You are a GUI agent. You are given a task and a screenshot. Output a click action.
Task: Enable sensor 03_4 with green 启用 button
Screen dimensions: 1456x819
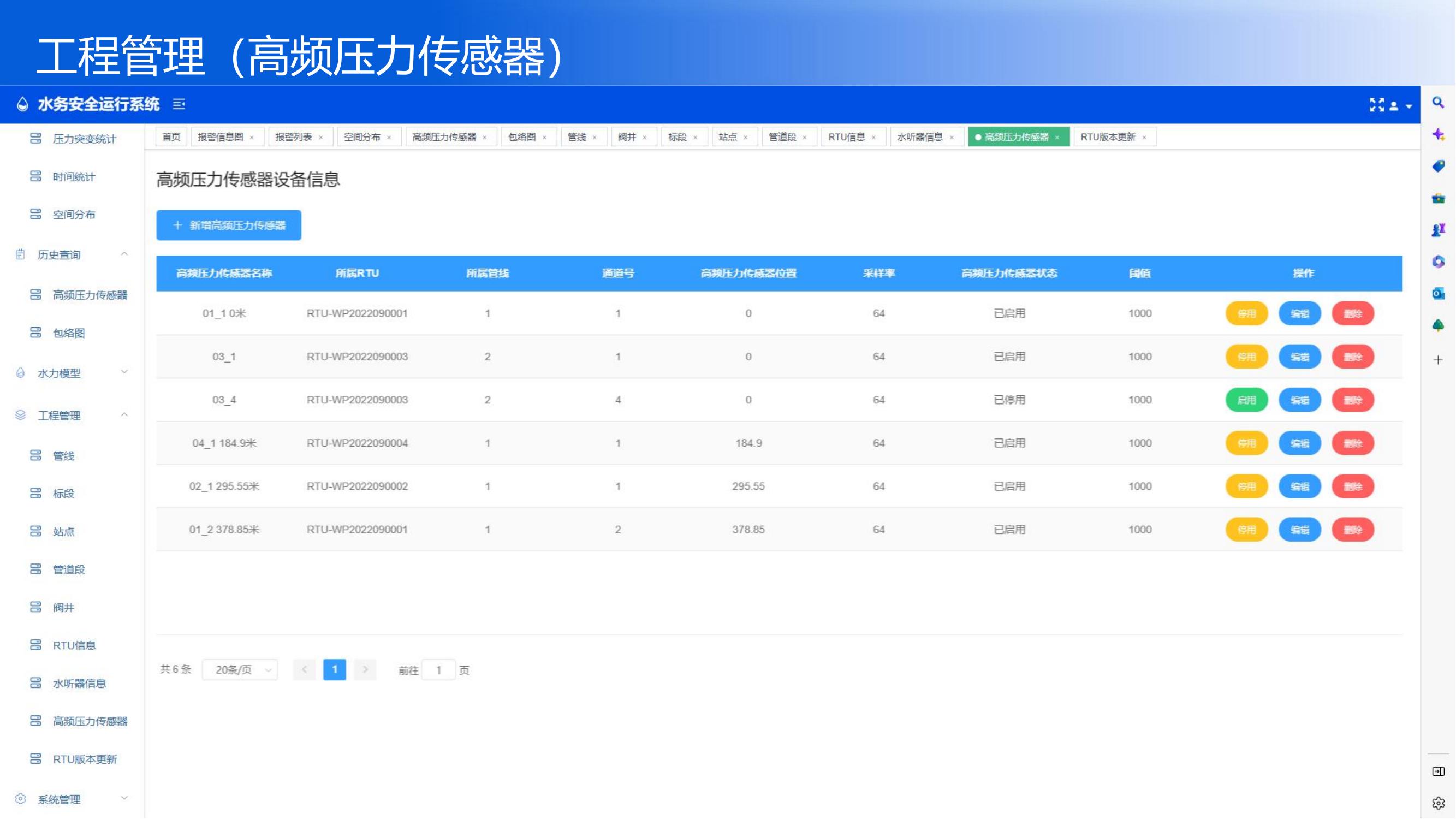click(x=1246, y=400)
